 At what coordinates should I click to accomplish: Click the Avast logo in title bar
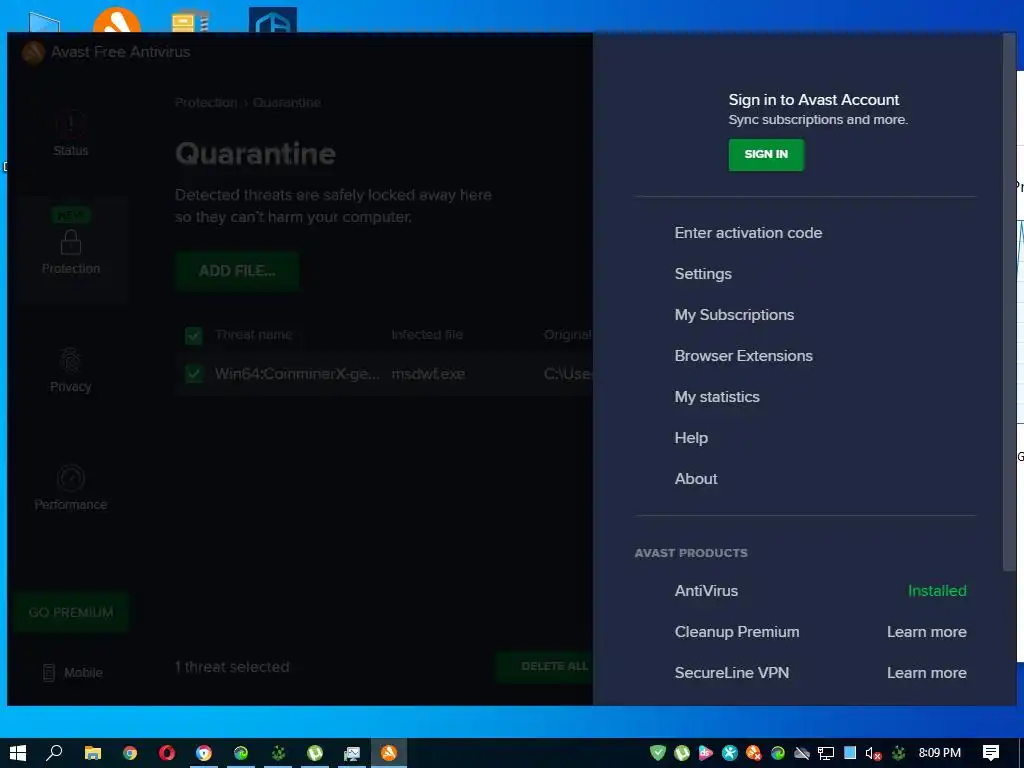33,52
